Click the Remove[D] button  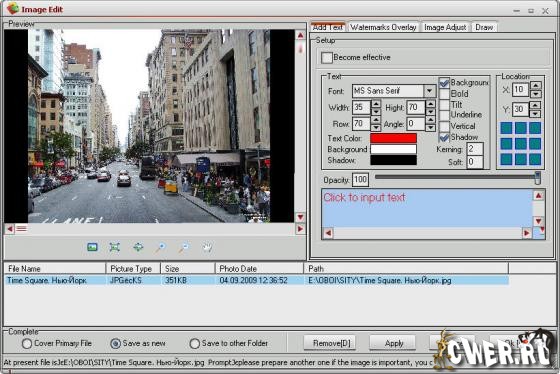coord(331,343)
